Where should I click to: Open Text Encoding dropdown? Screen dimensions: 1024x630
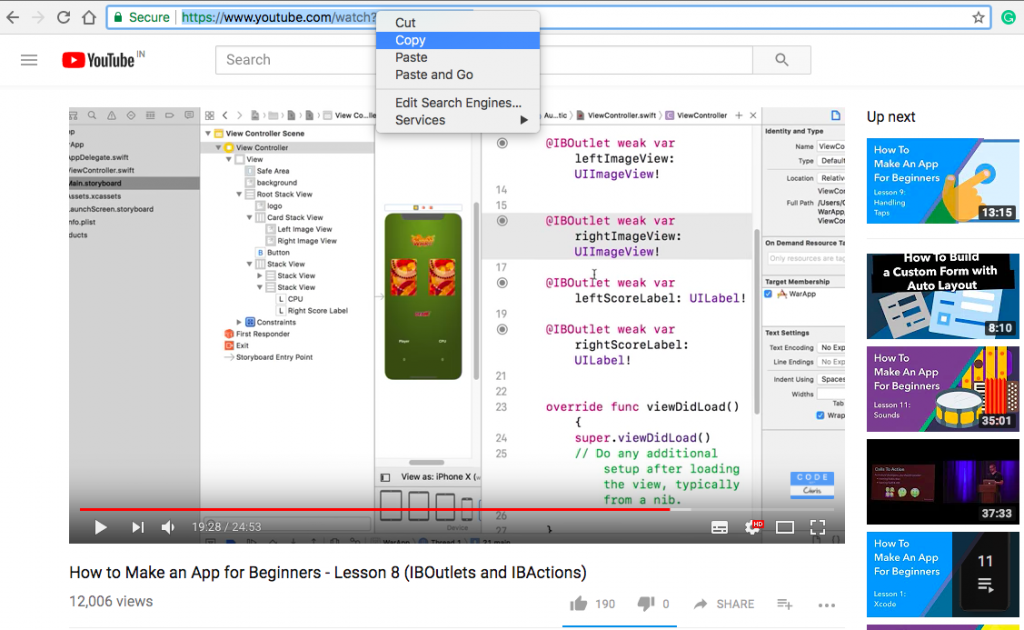[x=832, y=348]
